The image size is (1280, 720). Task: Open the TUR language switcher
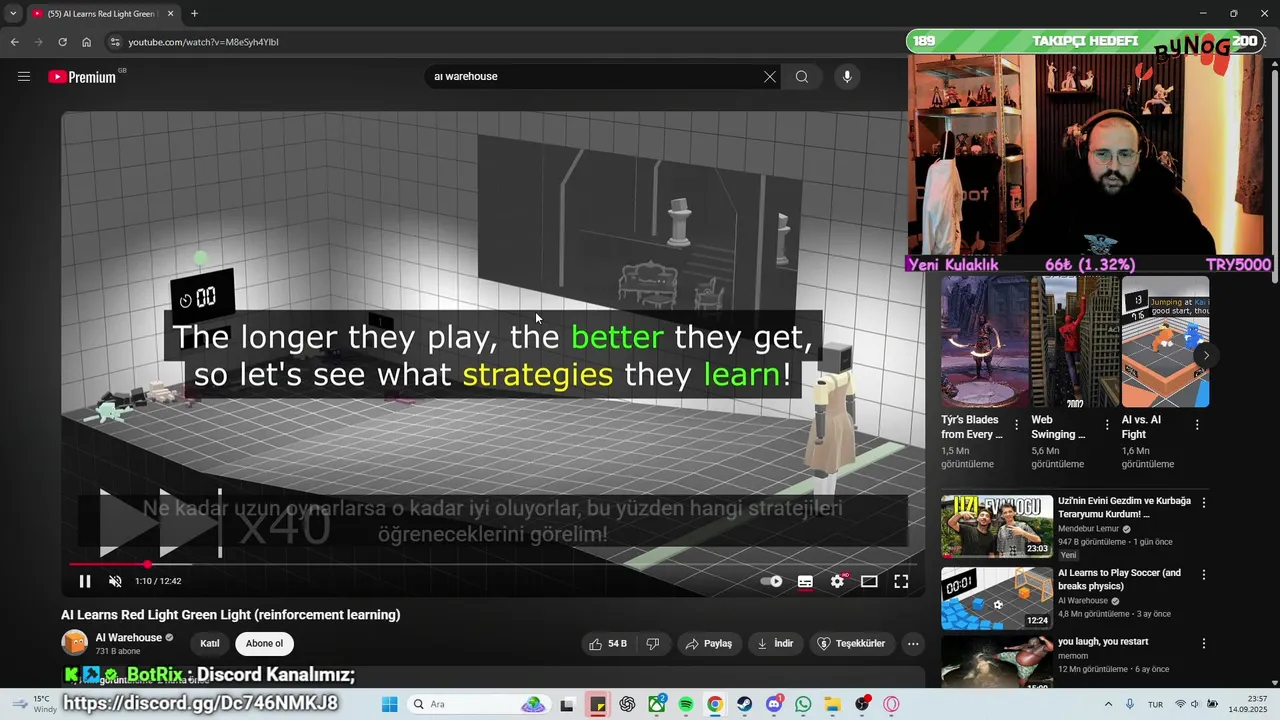[x=1155, y=705]
